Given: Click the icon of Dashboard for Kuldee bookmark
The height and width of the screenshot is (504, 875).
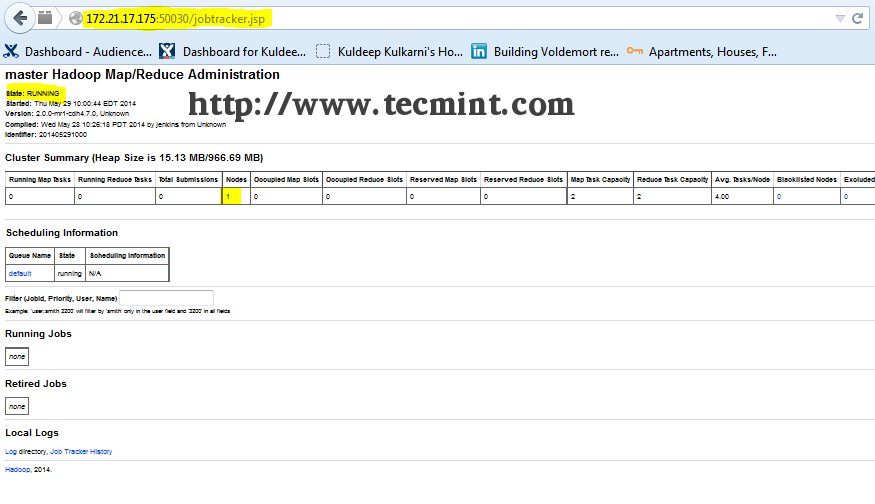Looking at the screenshot, I should [167, 51].
